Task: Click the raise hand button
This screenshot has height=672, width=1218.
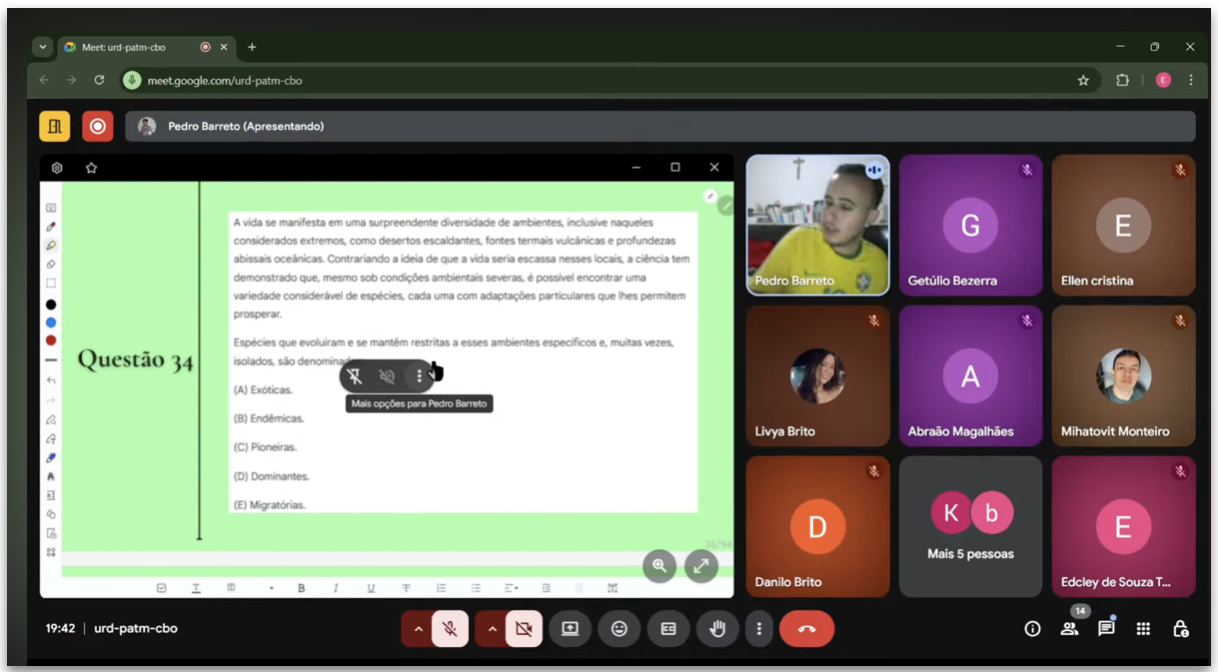Action: click(717, 629)
